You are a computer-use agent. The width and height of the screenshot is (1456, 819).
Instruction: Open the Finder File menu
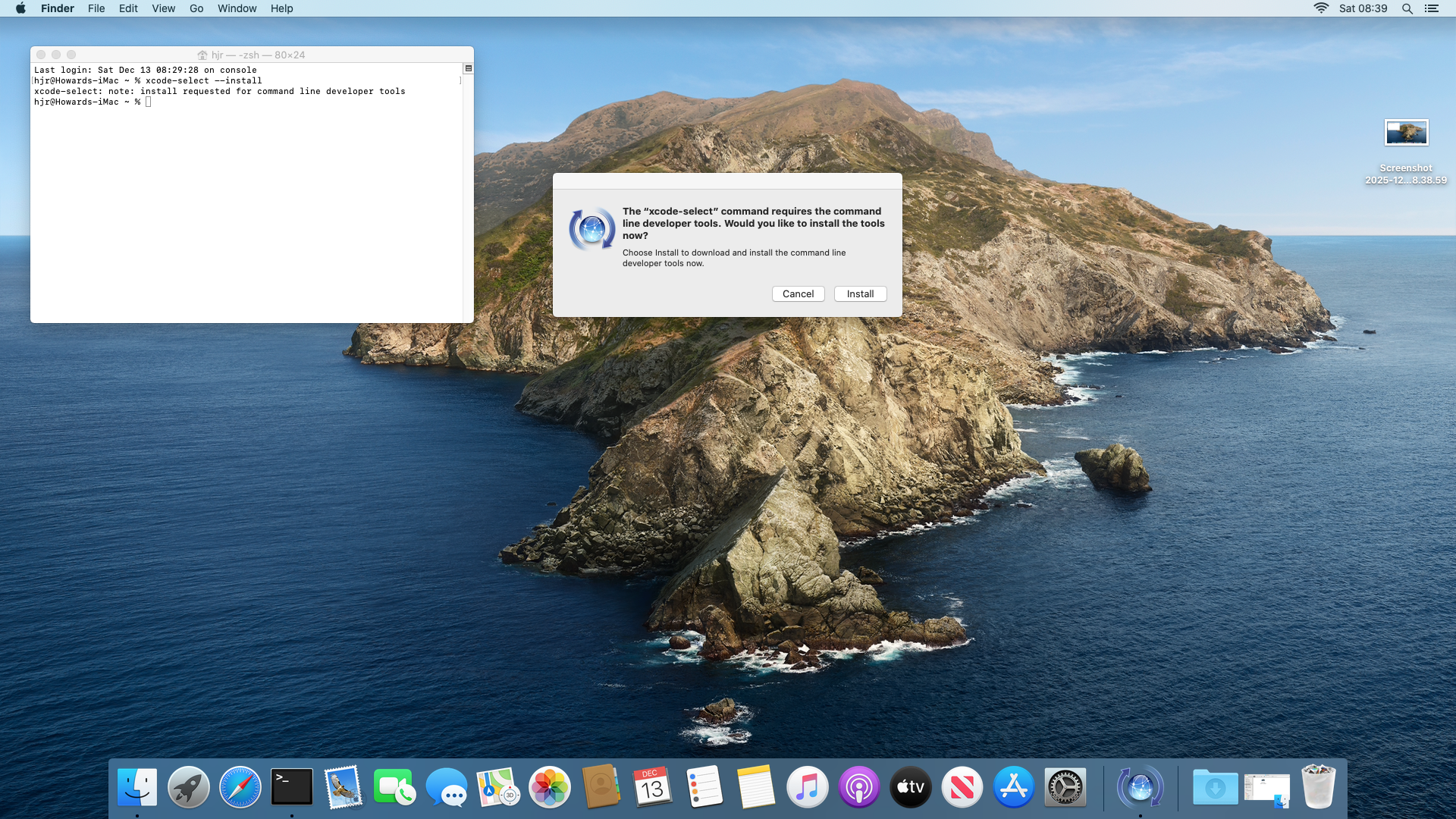point(96,8)
